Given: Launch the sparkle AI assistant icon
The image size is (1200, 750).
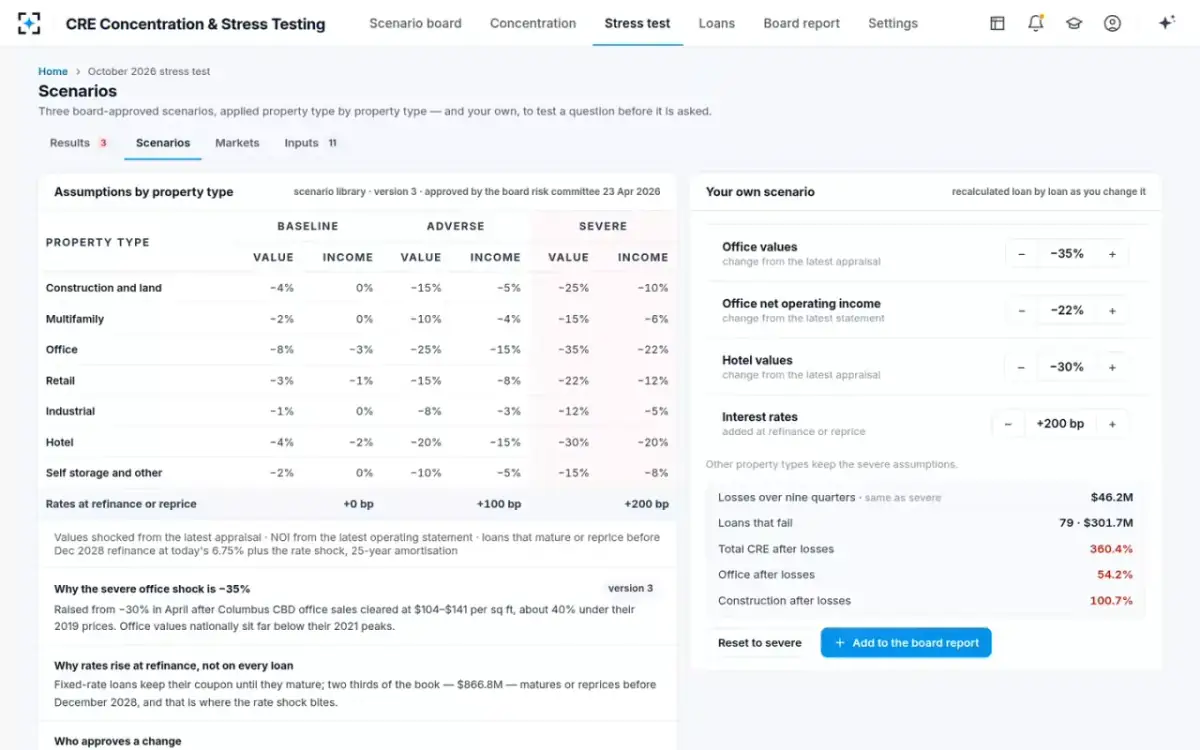Looking at the screenshot, I should coord(1166,23).
